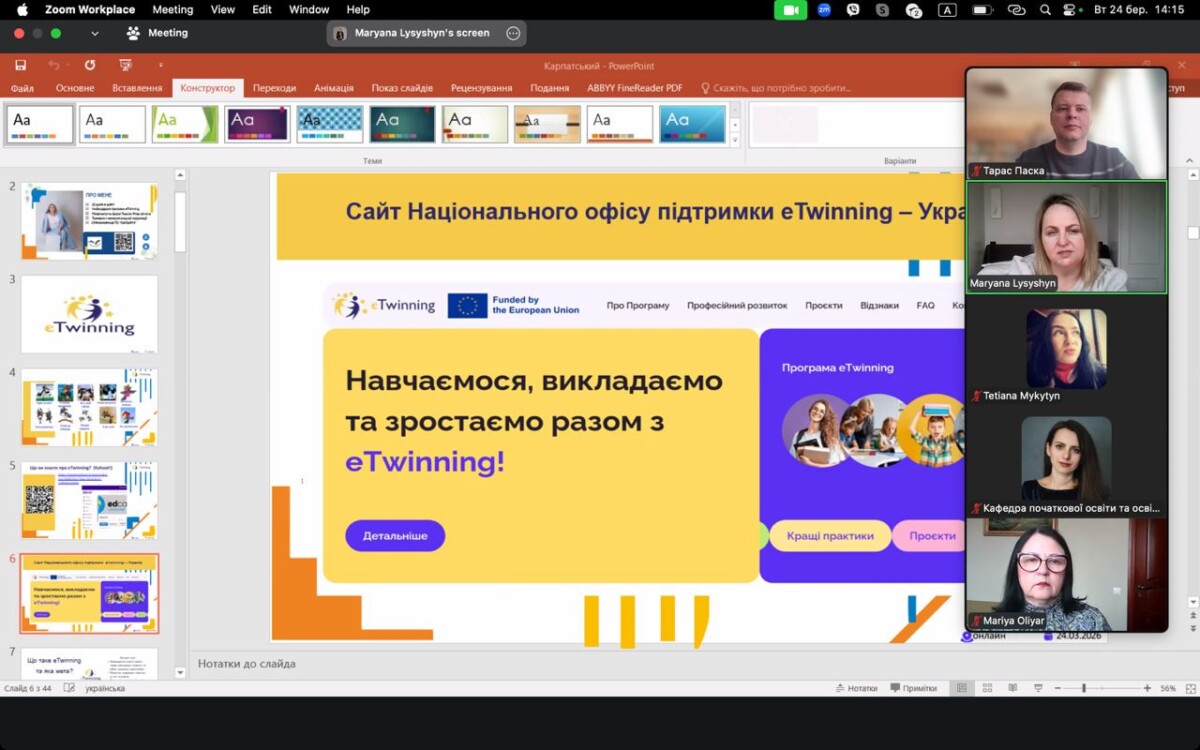Click the Save icon in PowerPoint toolbar
The image size is (1200, 750).
pyautogui.click(x=20, y=65)
